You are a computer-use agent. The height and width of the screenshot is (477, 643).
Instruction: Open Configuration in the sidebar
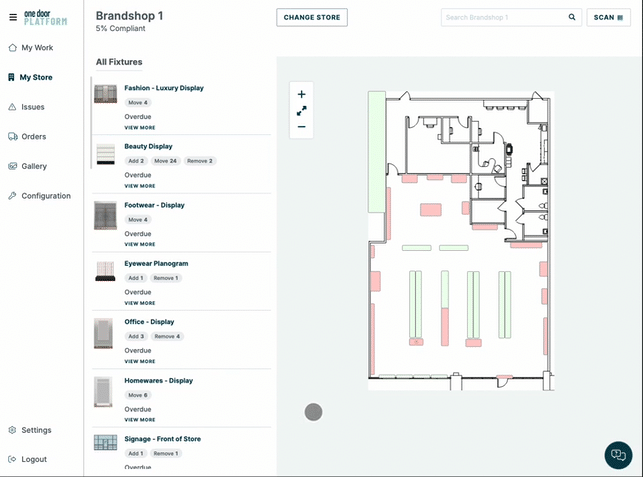point(46,196)
